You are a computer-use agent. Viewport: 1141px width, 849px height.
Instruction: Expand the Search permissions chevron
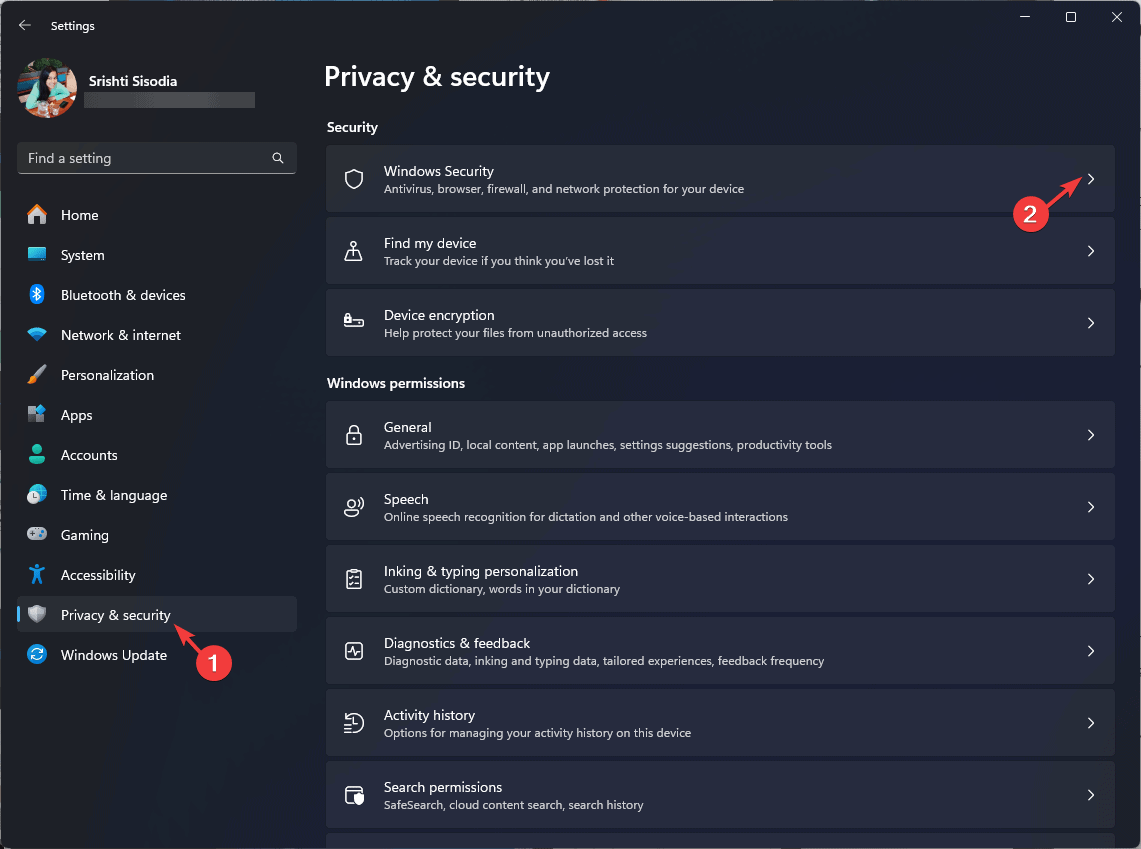1091,795
